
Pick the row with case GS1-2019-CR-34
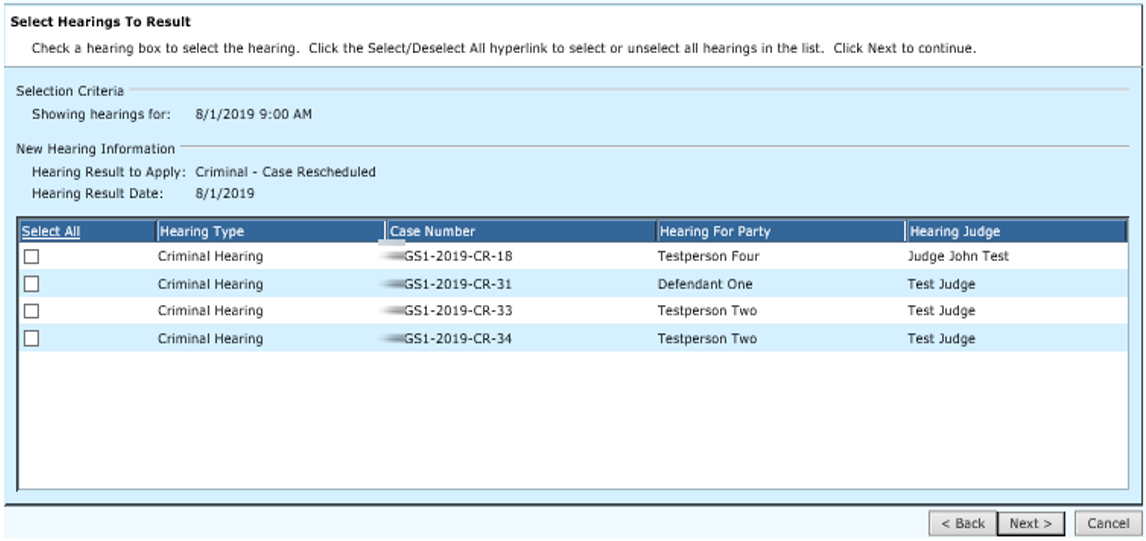pos(458,338)
